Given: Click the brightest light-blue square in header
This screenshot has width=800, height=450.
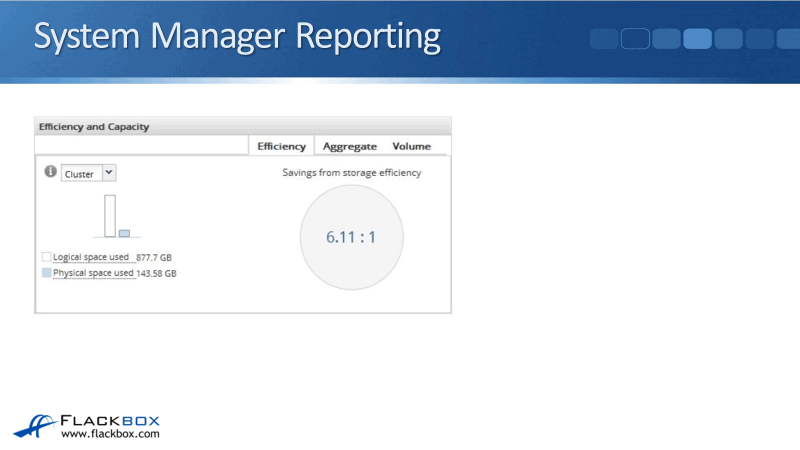Looking at the screenshot, I should 697,39.
